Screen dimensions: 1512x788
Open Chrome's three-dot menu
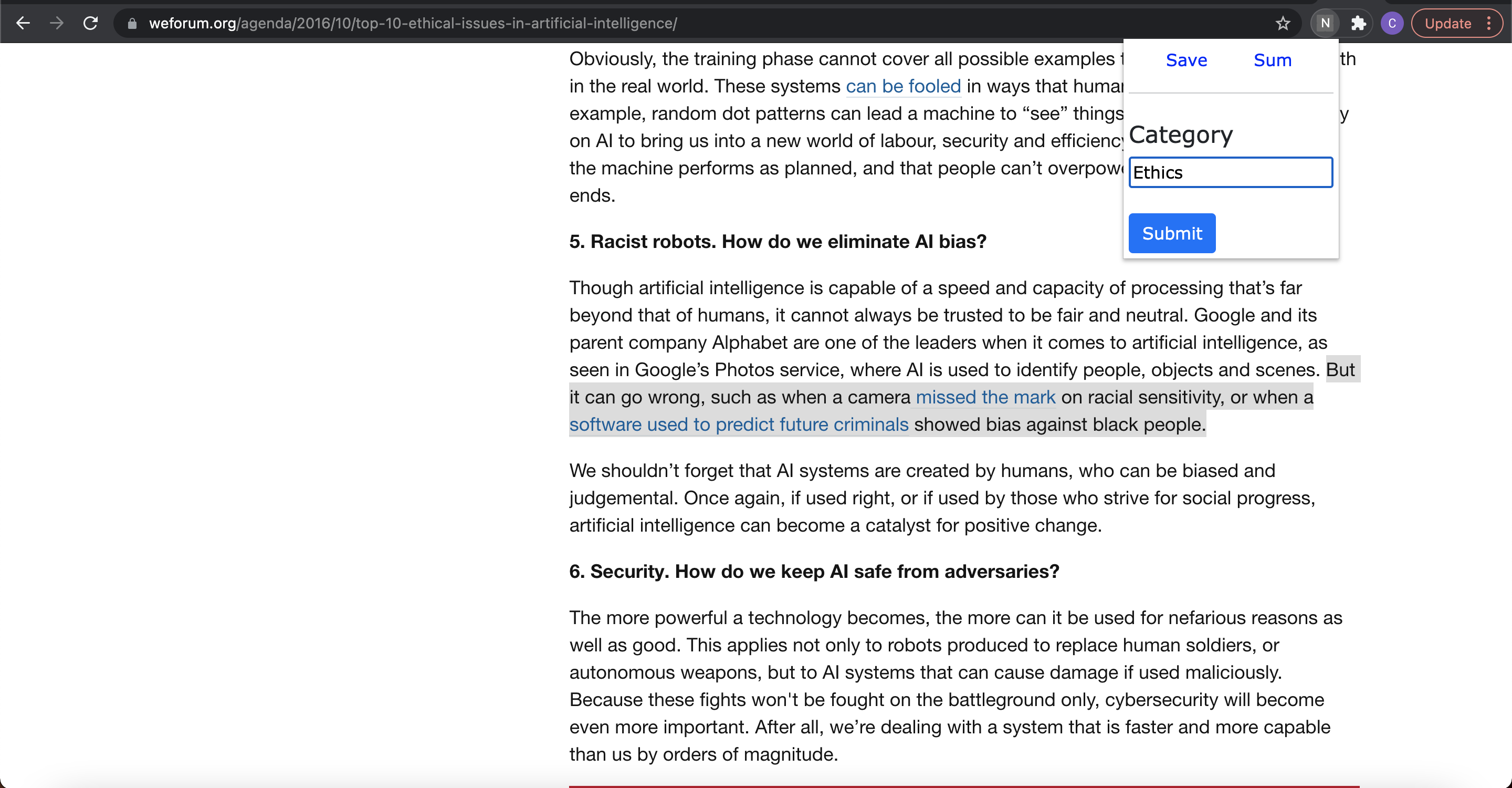[x=1489, y=24]
